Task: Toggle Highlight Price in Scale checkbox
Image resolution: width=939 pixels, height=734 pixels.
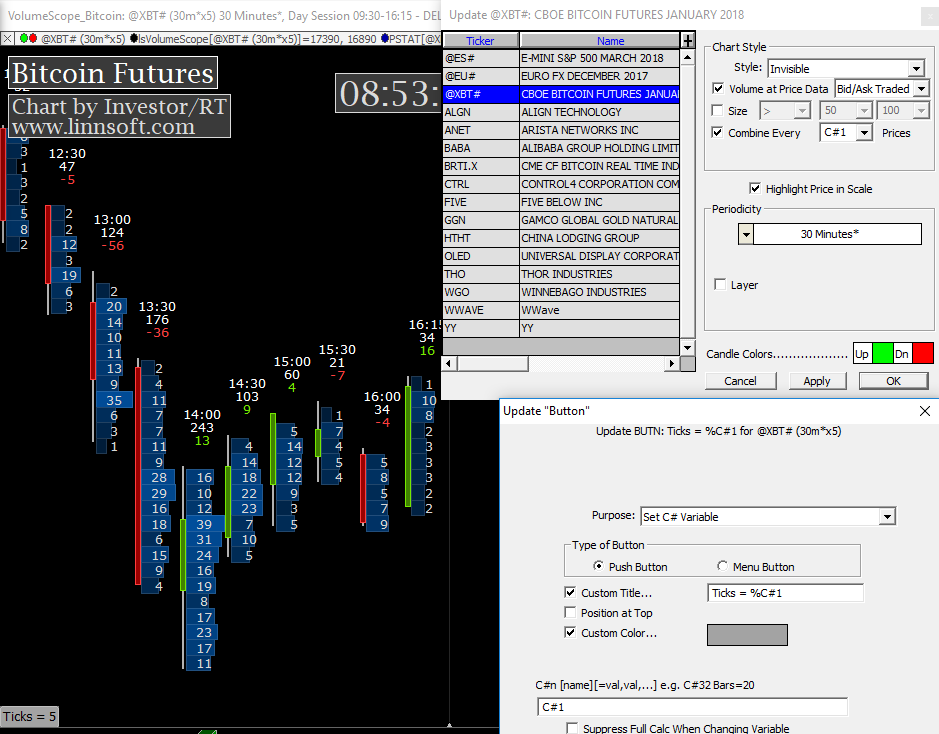Action: [755, 189]
